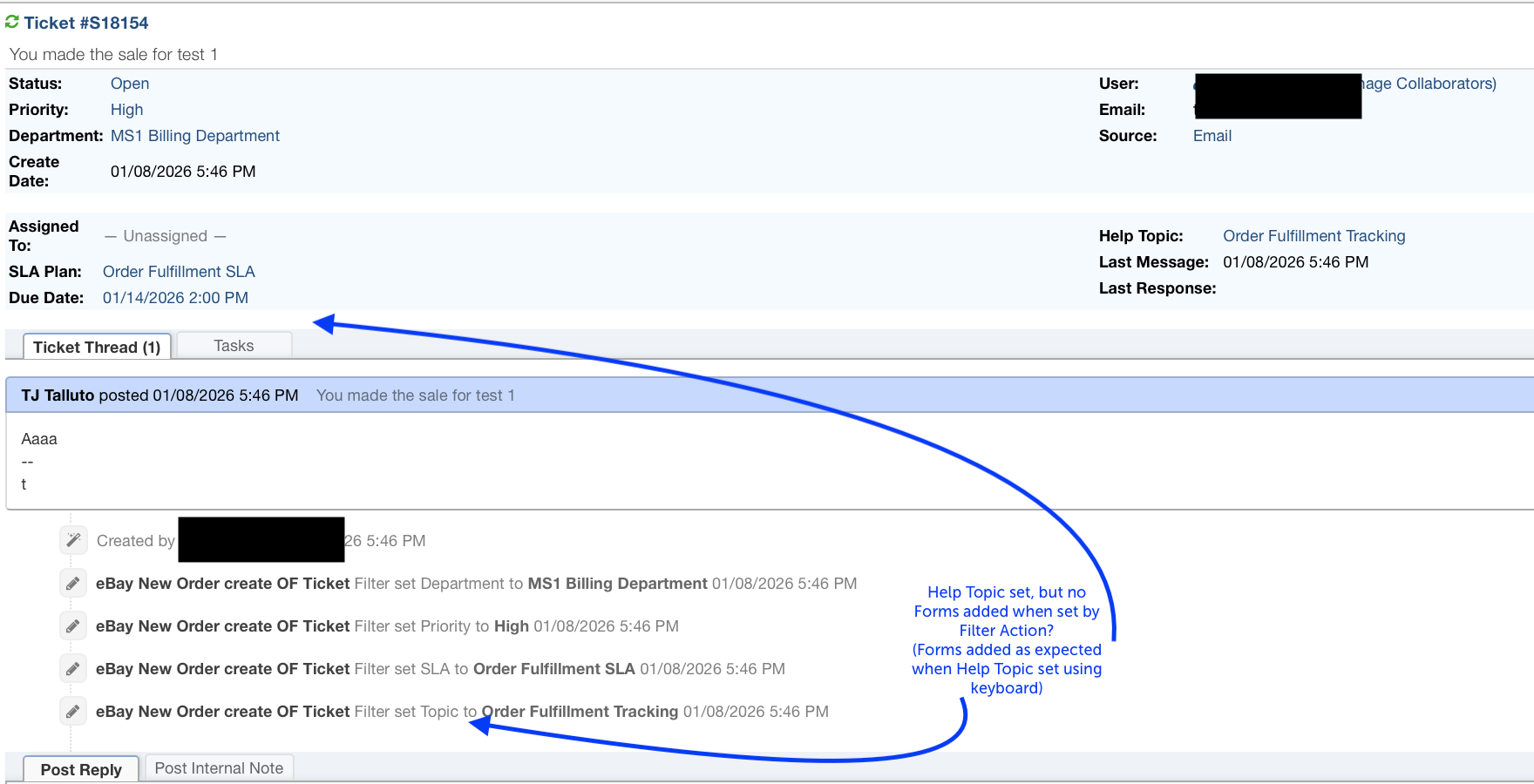The width and height of the screenshot is (1534, 784).
Task: Click pencil icon for Priority set to High
Action: [x=73, y=625]
